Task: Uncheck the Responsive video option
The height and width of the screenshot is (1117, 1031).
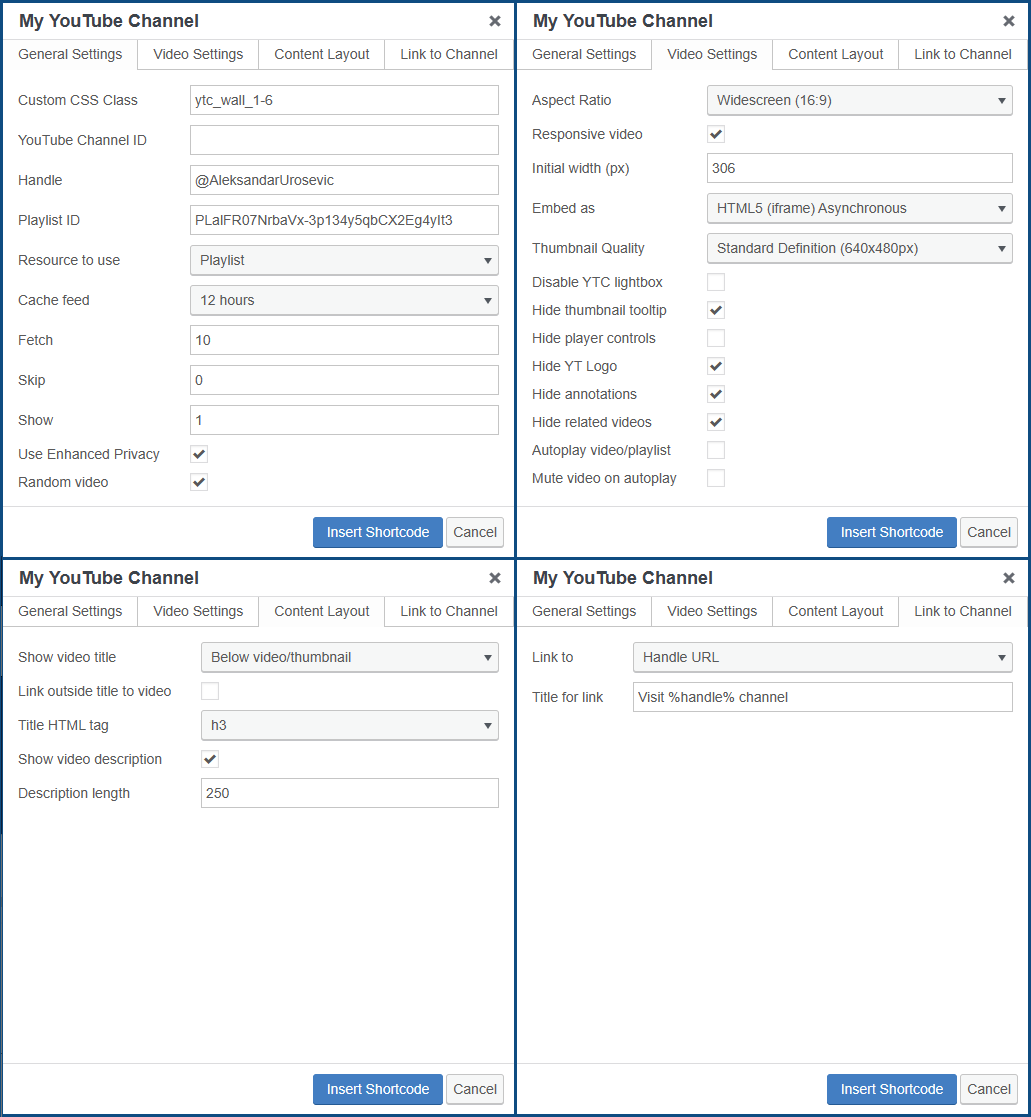Action: click(x=716, y=134)
